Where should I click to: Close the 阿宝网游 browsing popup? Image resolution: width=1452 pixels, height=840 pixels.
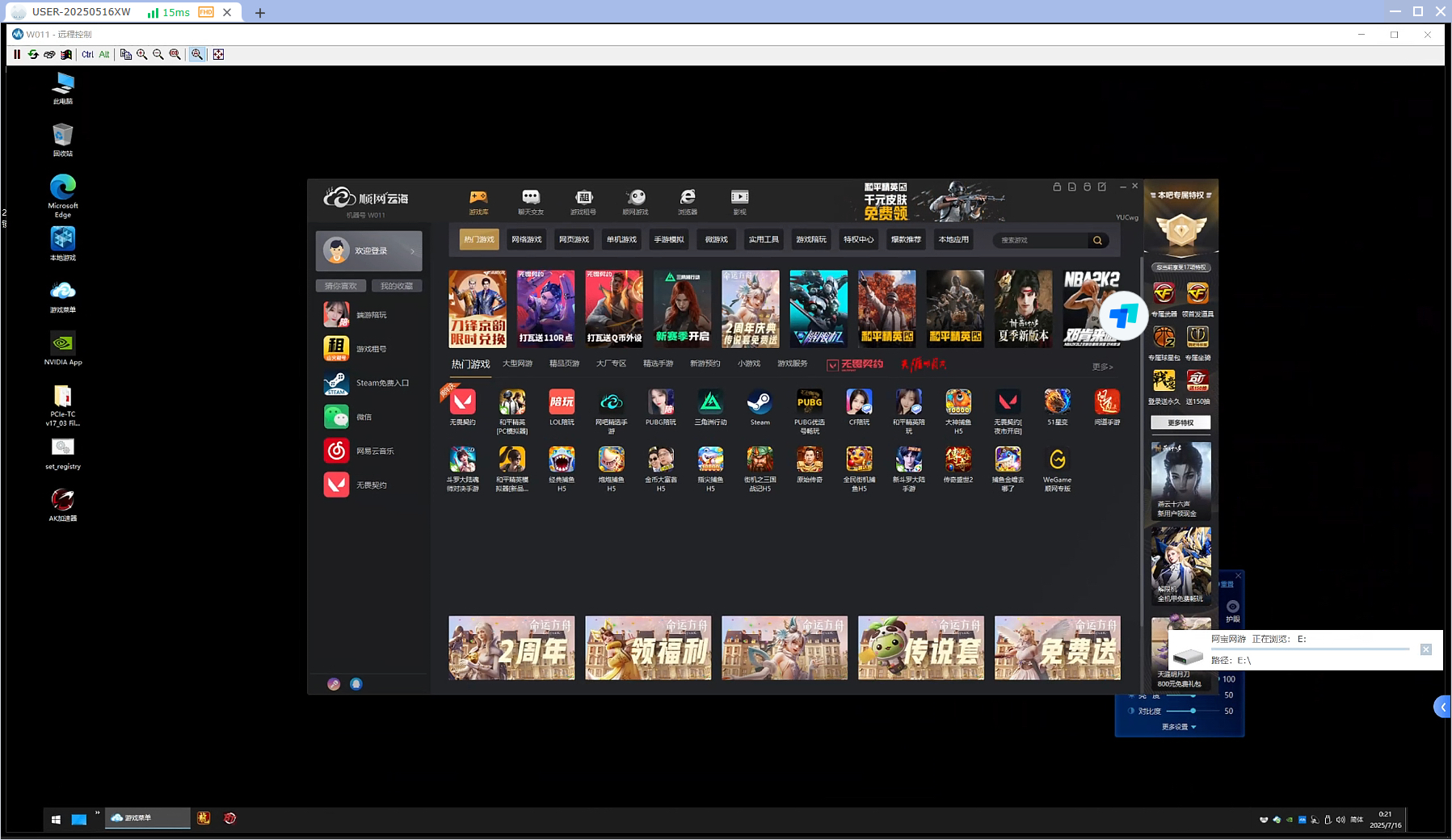(1425, 649)
